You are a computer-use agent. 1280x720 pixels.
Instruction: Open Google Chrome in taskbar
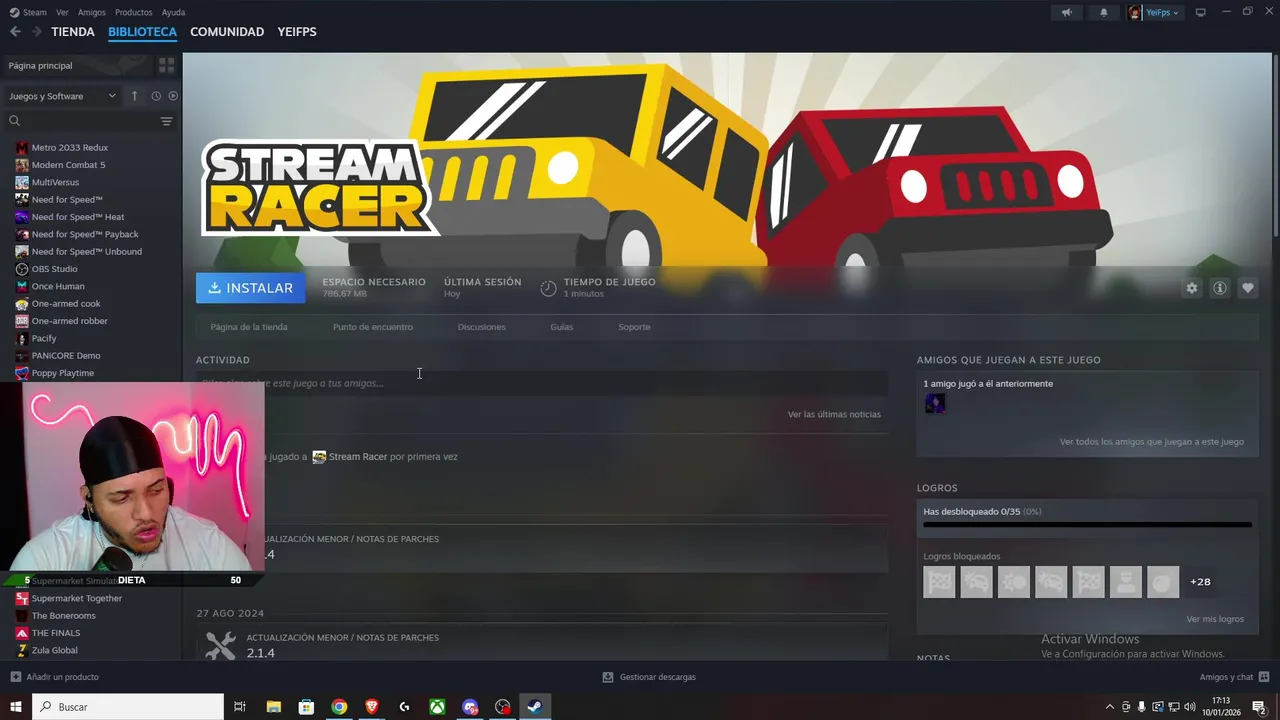[339, 707]
